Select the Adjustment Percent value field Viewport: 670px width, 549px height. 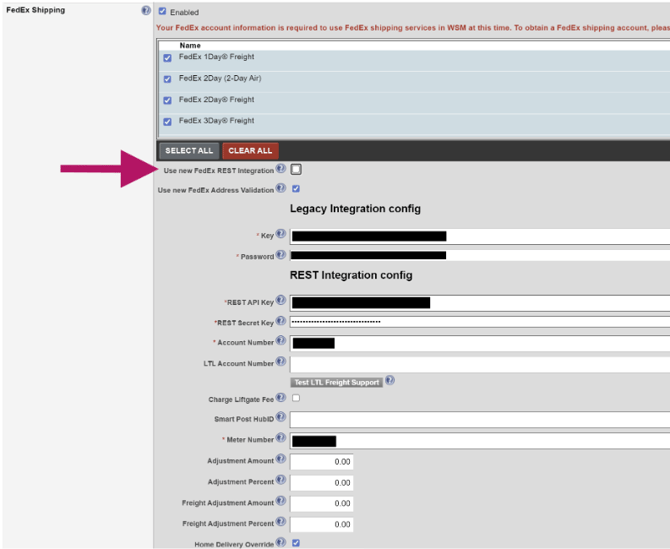click(322, 483)
